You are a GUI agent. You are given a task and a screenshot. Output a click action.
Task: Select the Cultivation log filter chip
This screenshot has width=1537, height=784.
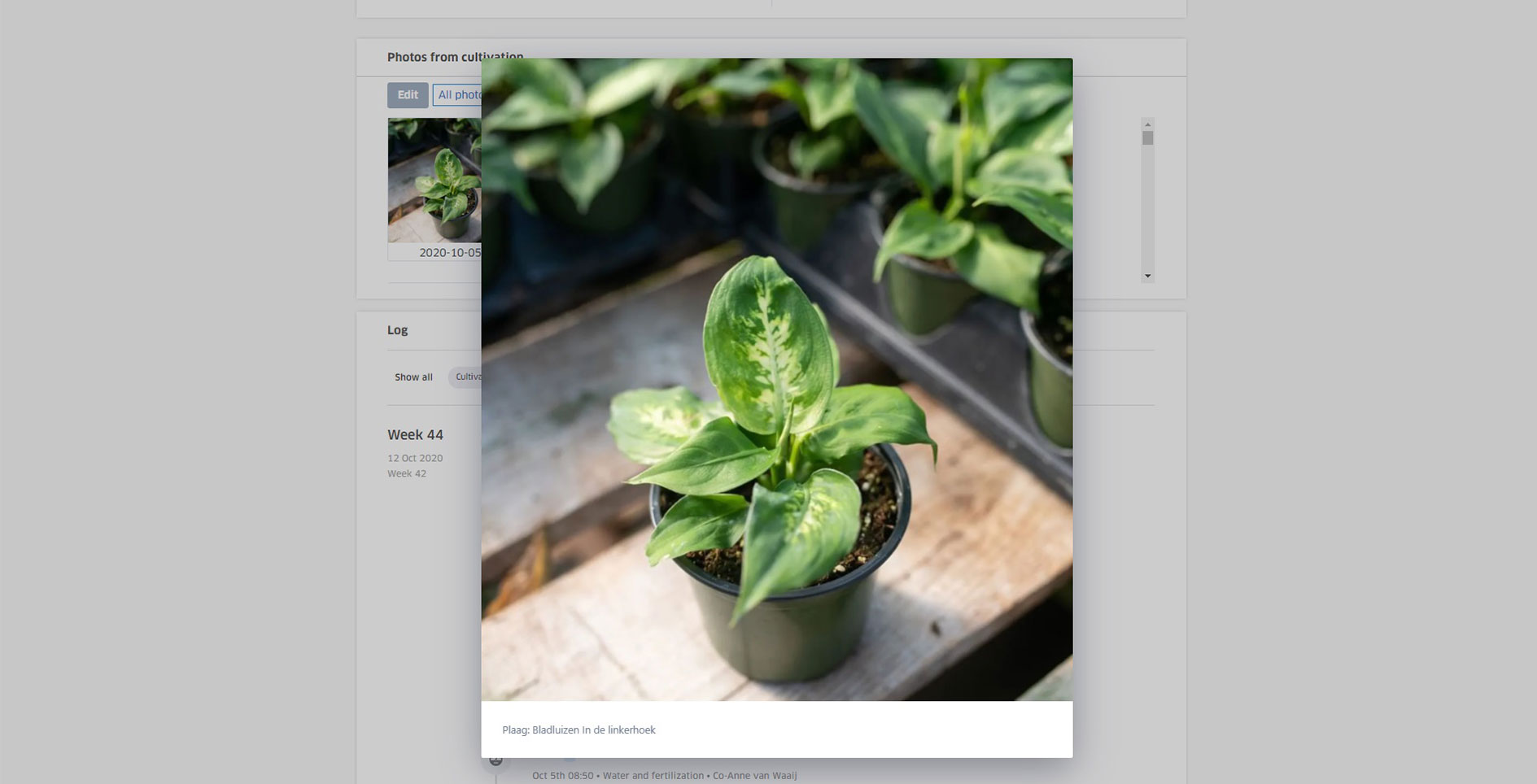pyautogui.click(x=467, y=377)
